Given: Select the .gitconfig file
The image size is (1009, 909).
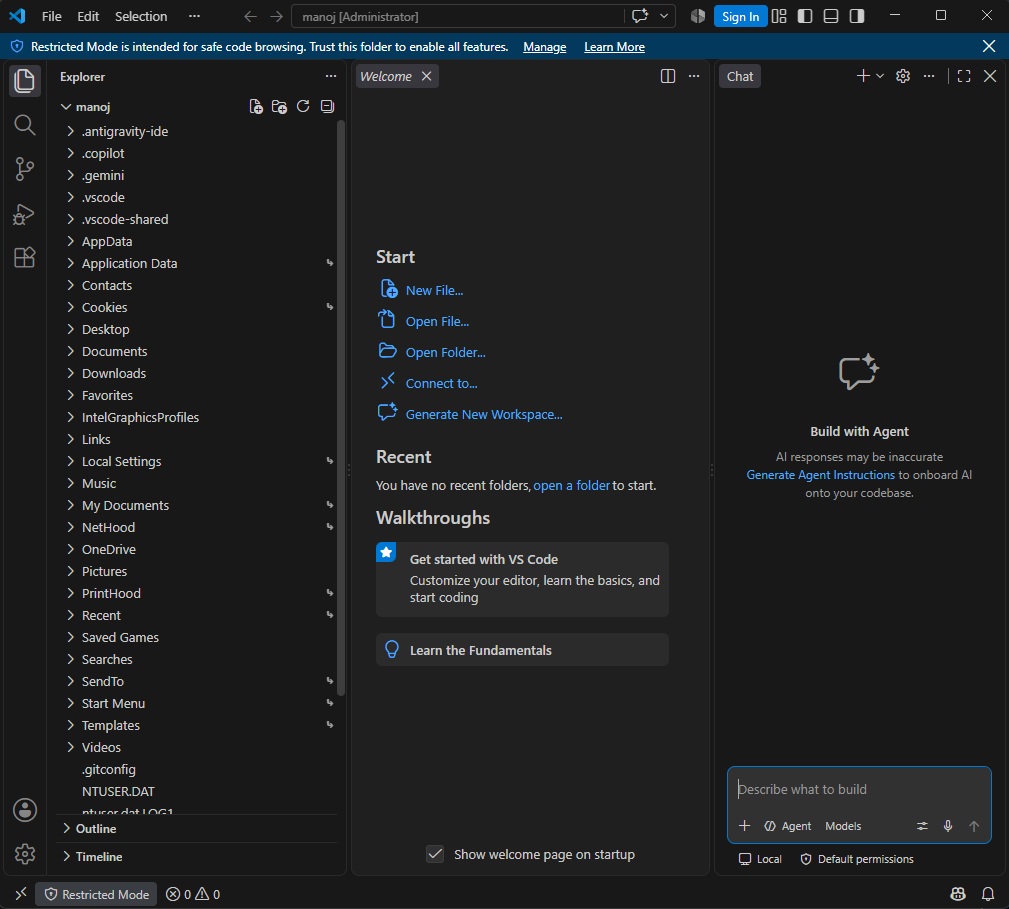Looking at the screenshot, I should 197,769.
